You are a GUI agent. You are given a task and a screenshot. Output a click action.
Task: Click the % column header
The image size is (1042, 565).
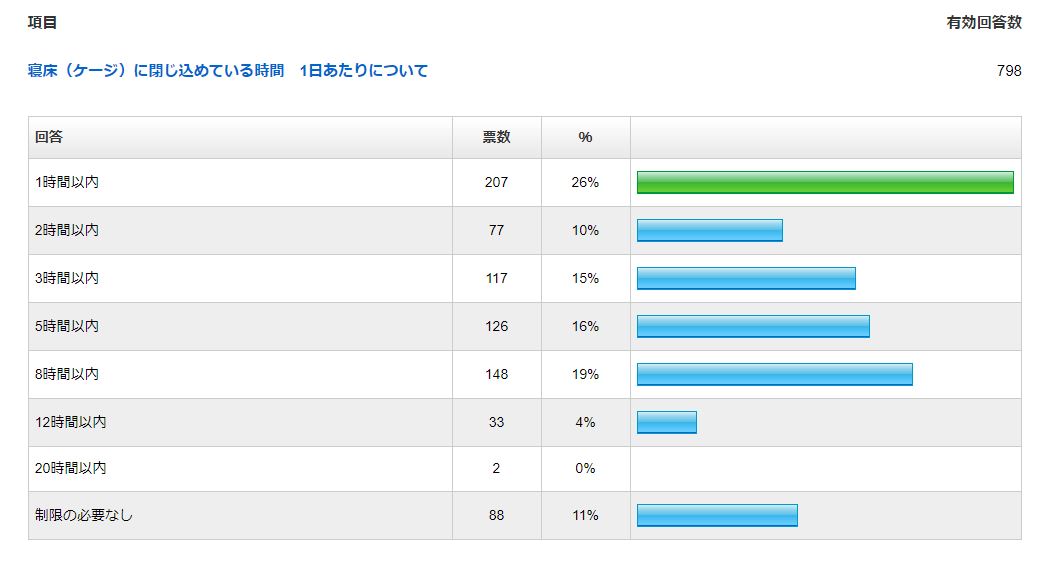pyautogui.click(x=585, y=137)
